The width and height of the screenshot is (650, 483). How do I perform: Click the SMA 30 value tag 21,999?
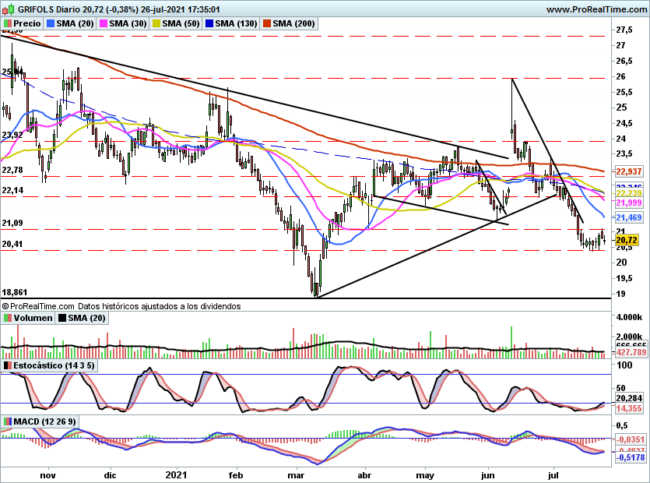tap(629, 202)
